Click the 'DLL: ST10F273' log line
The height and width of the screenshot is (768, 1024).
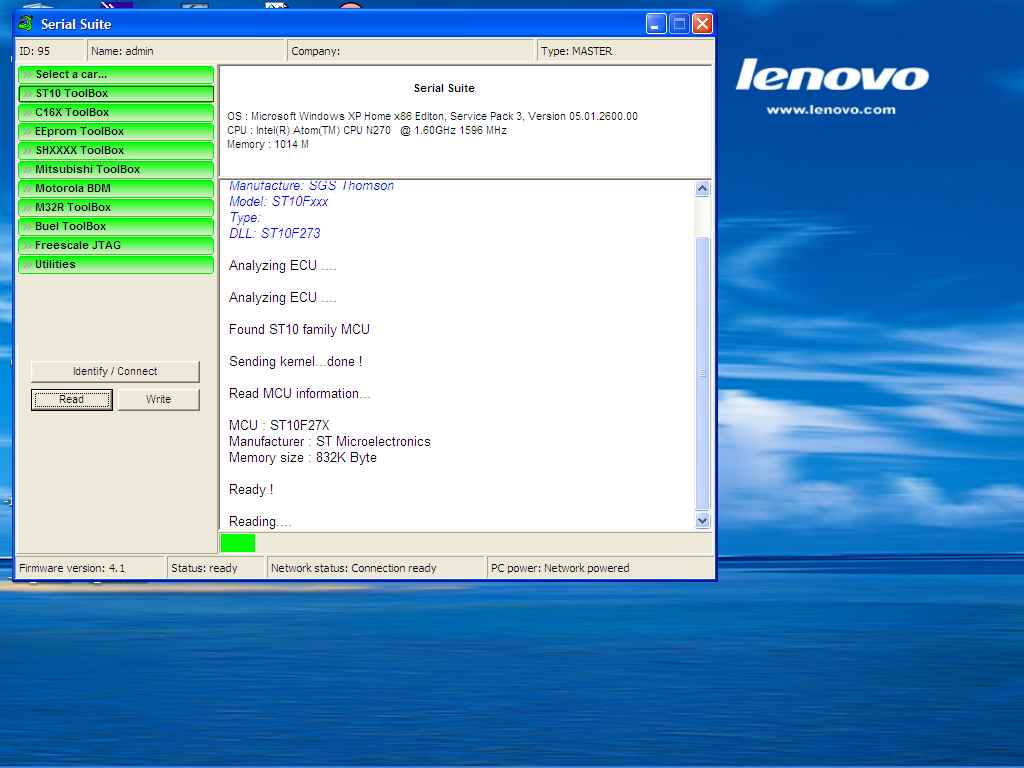274,234
